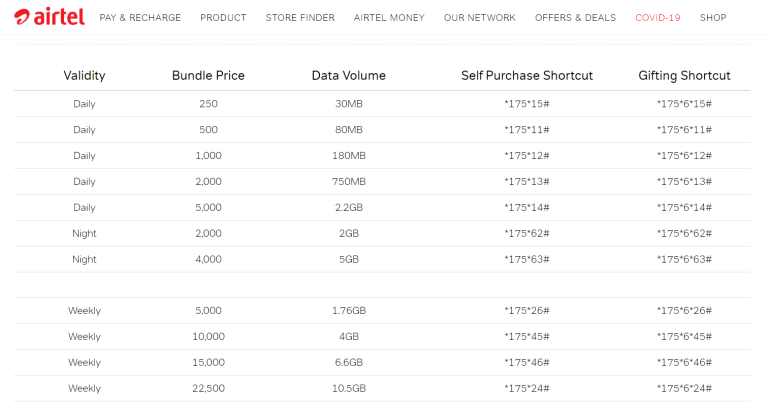Click the *175*6*45# gifting shortcut
This screenshot has height=410, width=768.
pos(684,336)
